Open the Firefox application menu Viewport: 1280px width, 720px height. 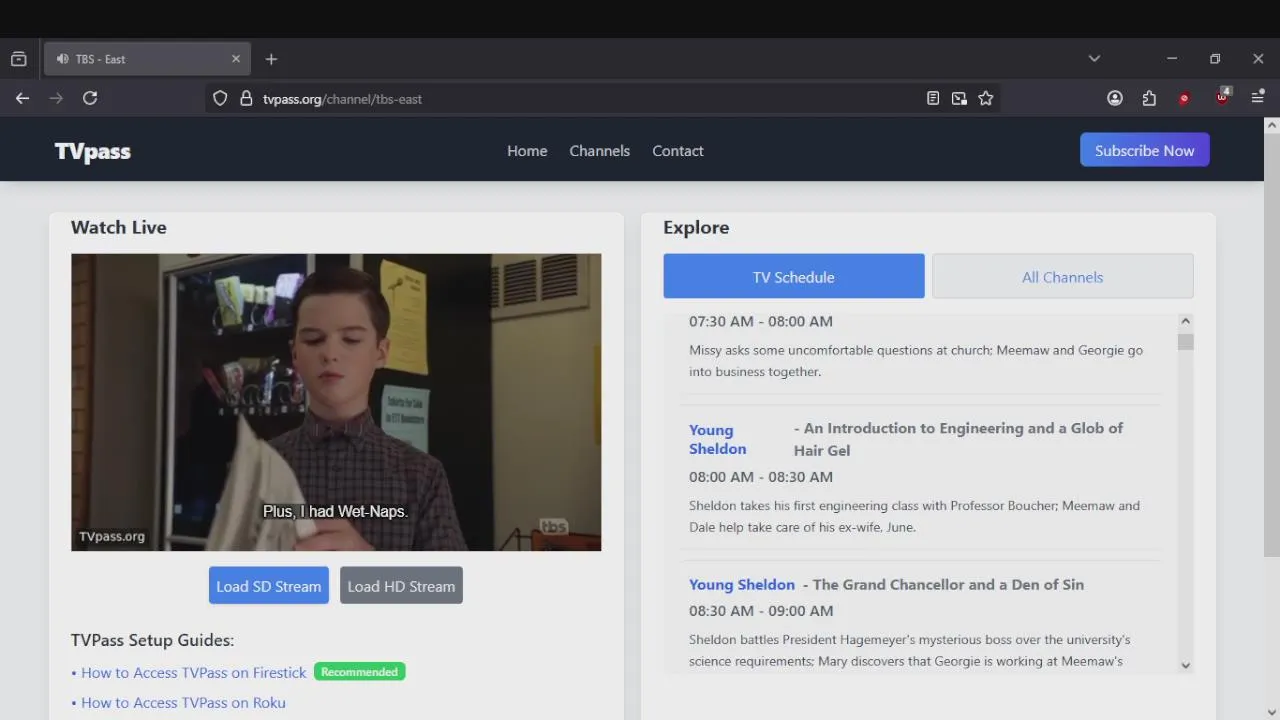[x=1258, y=98]
